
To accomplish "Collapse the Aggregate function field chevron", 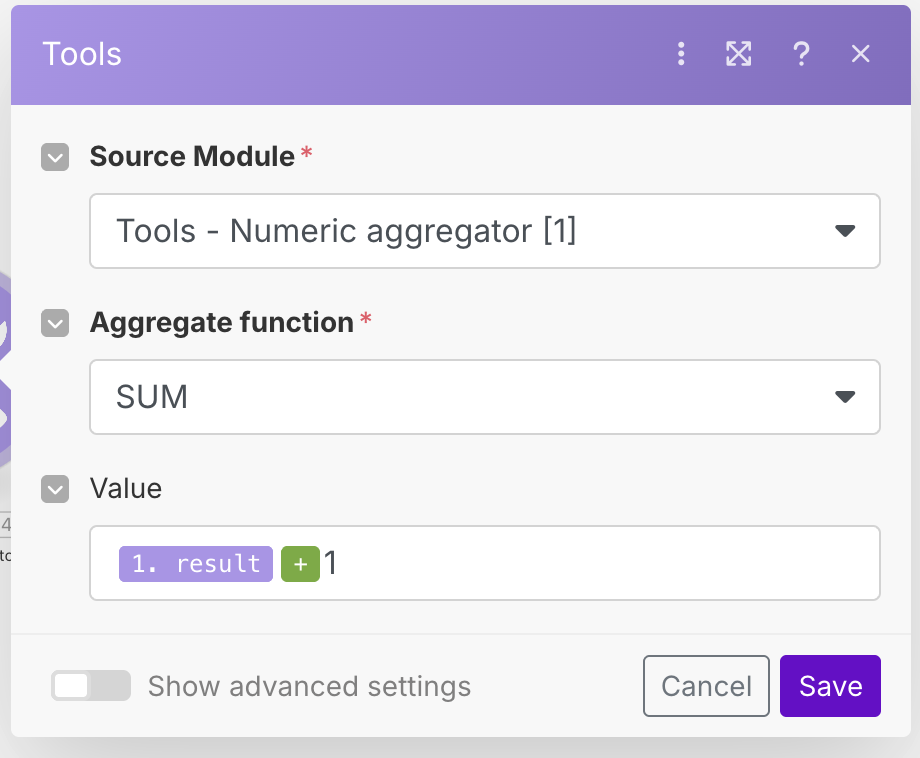I will [55, 323].
